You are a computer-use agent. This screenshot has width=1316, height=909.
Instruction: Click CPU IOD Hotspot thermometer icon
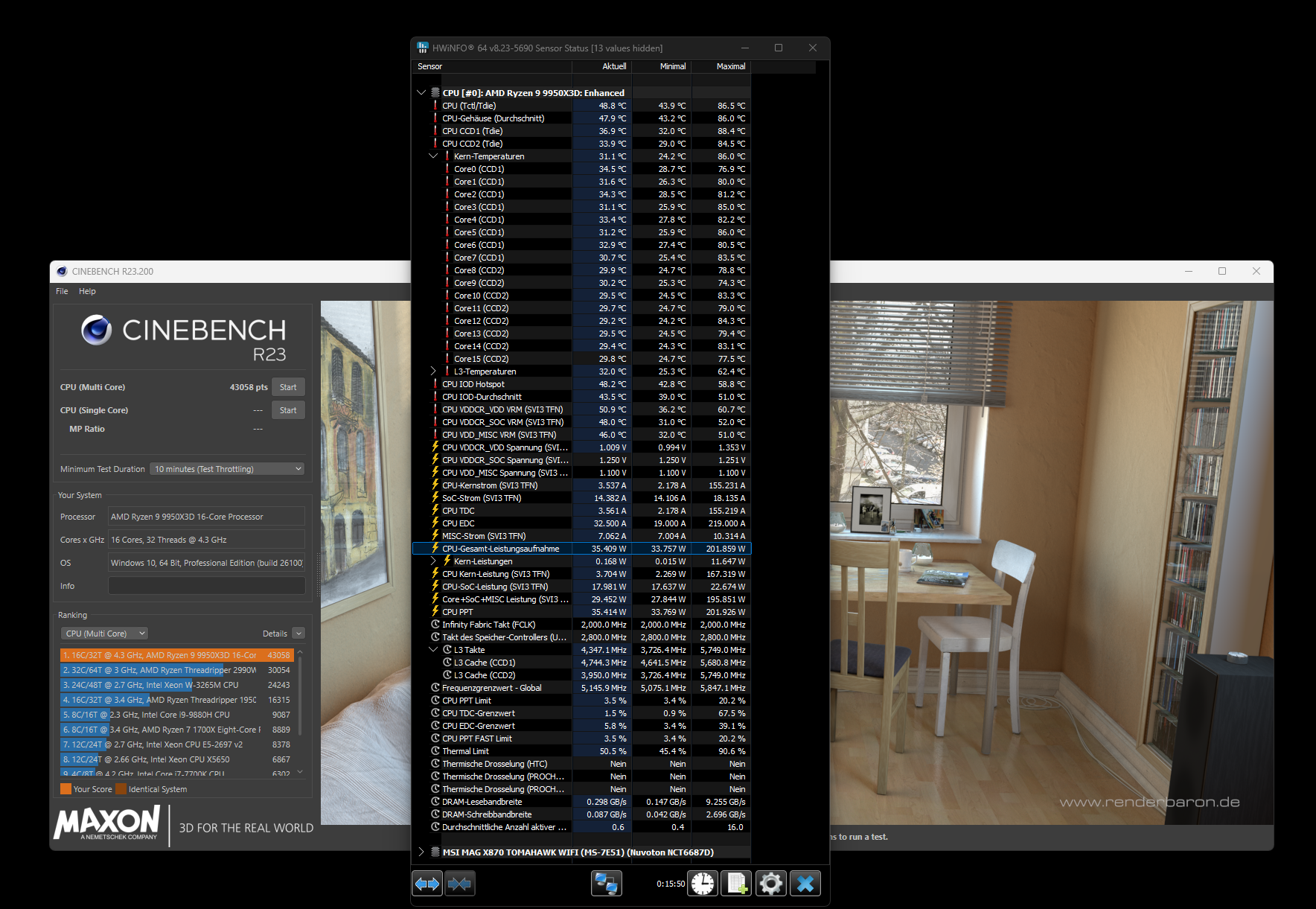pos(435,384)
